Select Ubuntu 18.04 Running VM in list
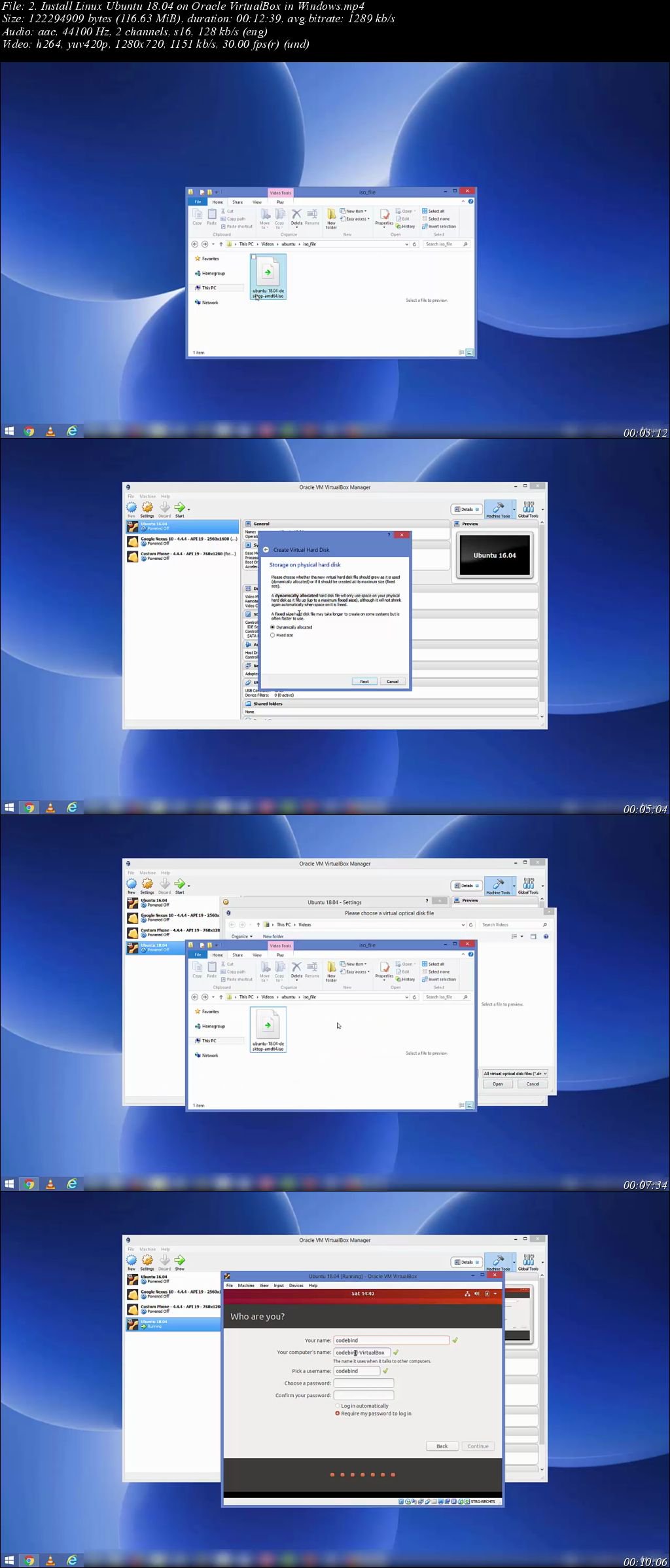670x1568 pixels. pyautogui.click(x=173, y=1324)
